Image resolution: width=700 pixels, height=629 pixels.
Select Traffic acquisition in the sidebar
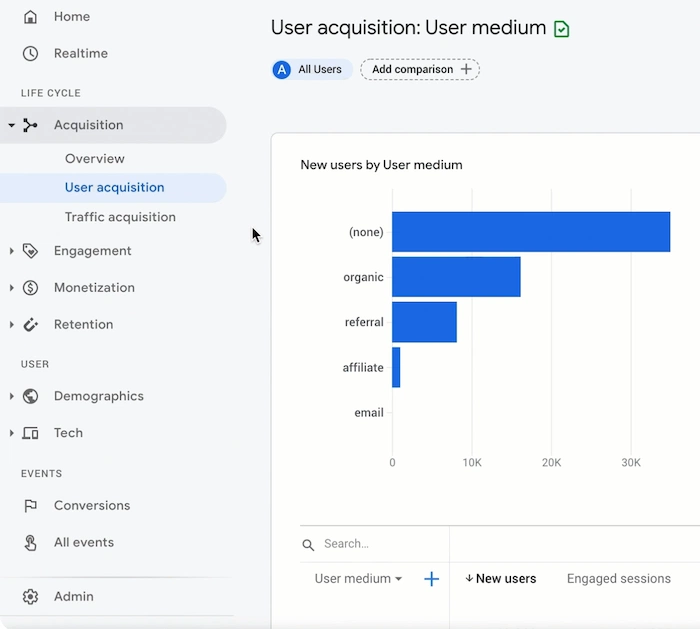pyautogui.click(x=120, y=217)
